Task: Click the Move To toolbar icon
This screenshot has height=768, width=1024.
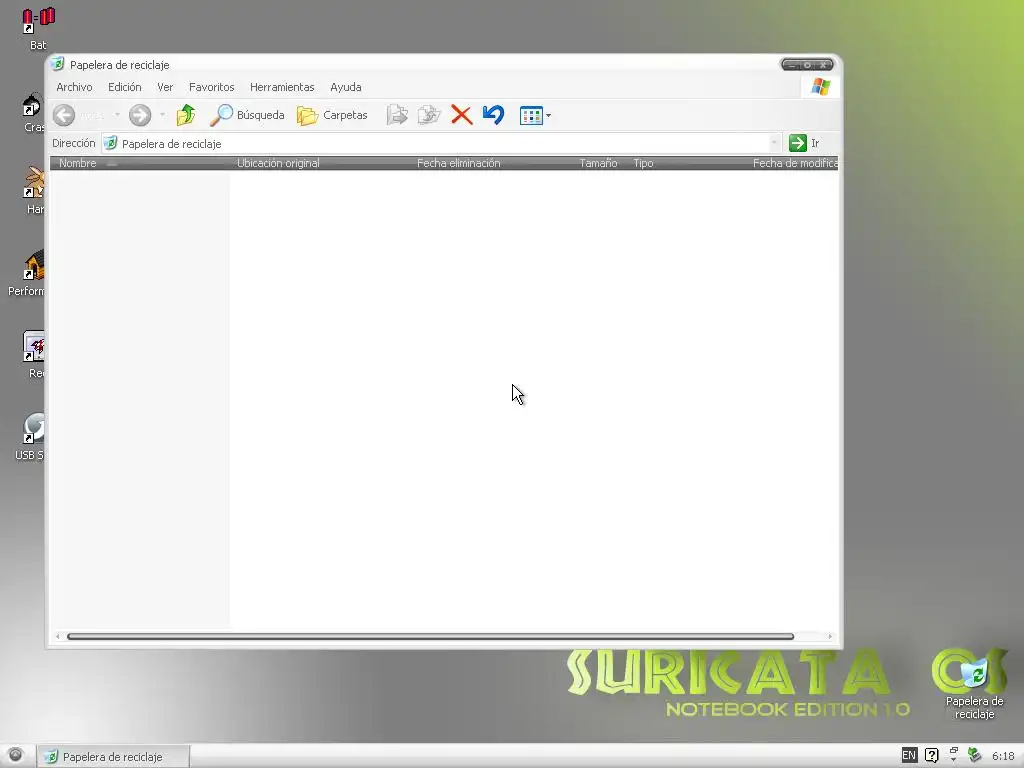Action: [397, 115]
